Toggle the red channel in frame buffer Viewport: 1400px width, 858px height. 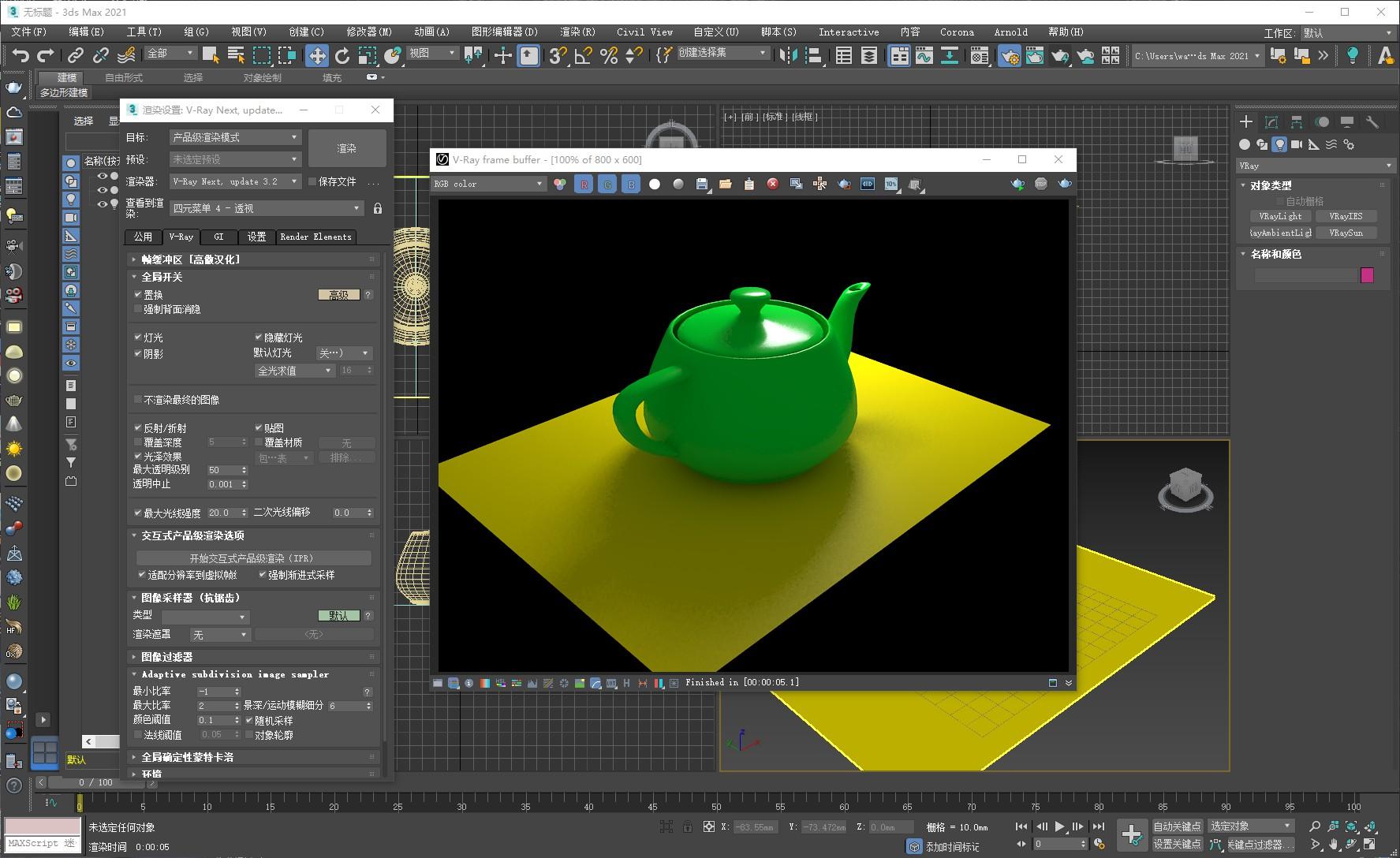[584, 184]
